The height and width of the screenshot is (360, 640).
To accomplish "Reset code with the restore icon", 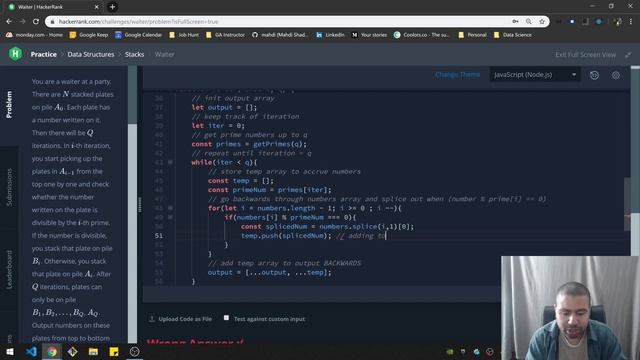I will pyautogui.click(x=594, y=75).
